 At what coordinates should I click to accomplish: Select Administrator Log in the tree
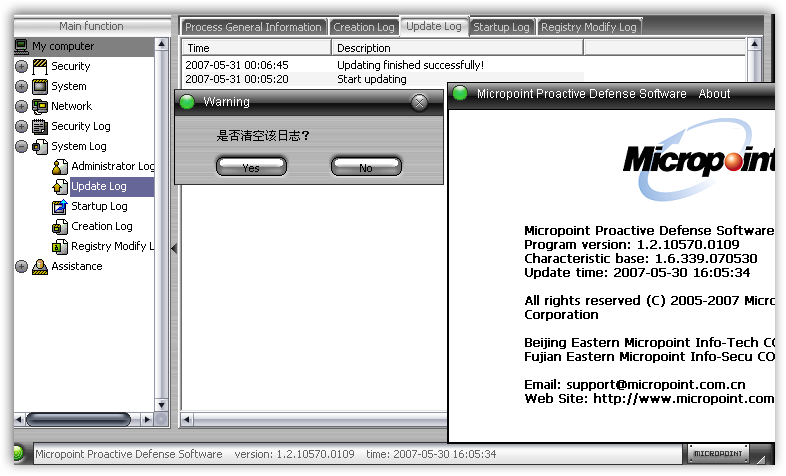coord(112,166)
